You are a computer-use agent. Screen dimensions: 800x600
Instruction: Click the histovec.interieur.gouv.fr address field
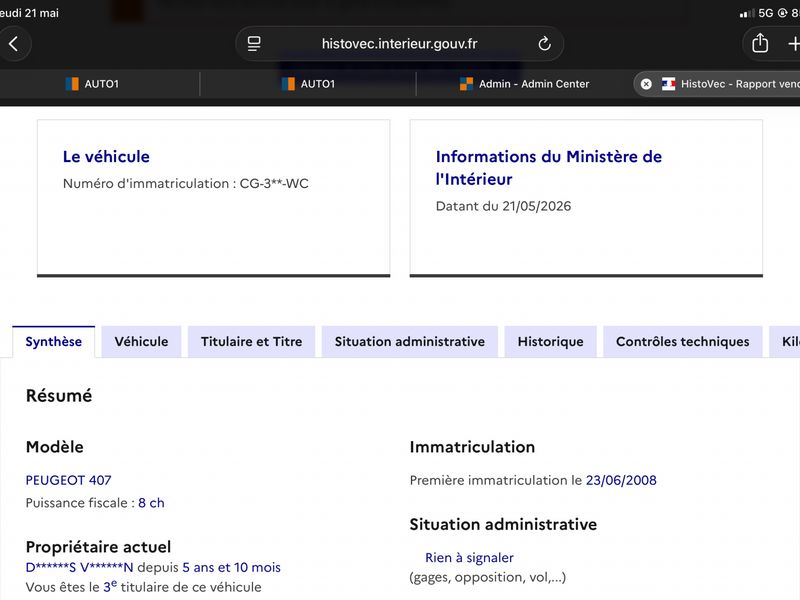coord(399,44)
